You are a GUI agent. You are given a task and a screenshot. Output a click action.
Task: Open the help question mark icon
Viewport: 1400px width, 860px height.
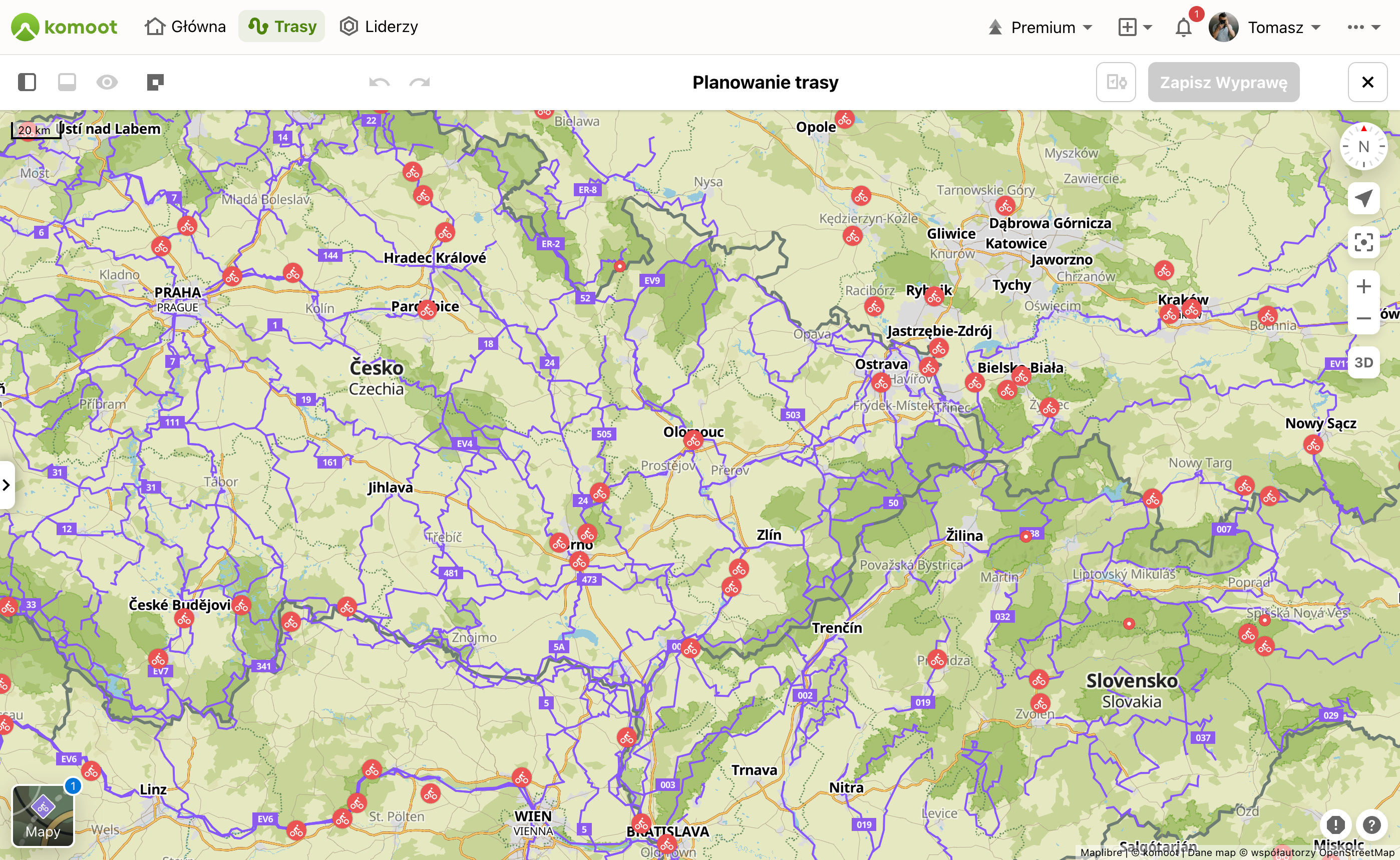click(x=1371, y=824)
